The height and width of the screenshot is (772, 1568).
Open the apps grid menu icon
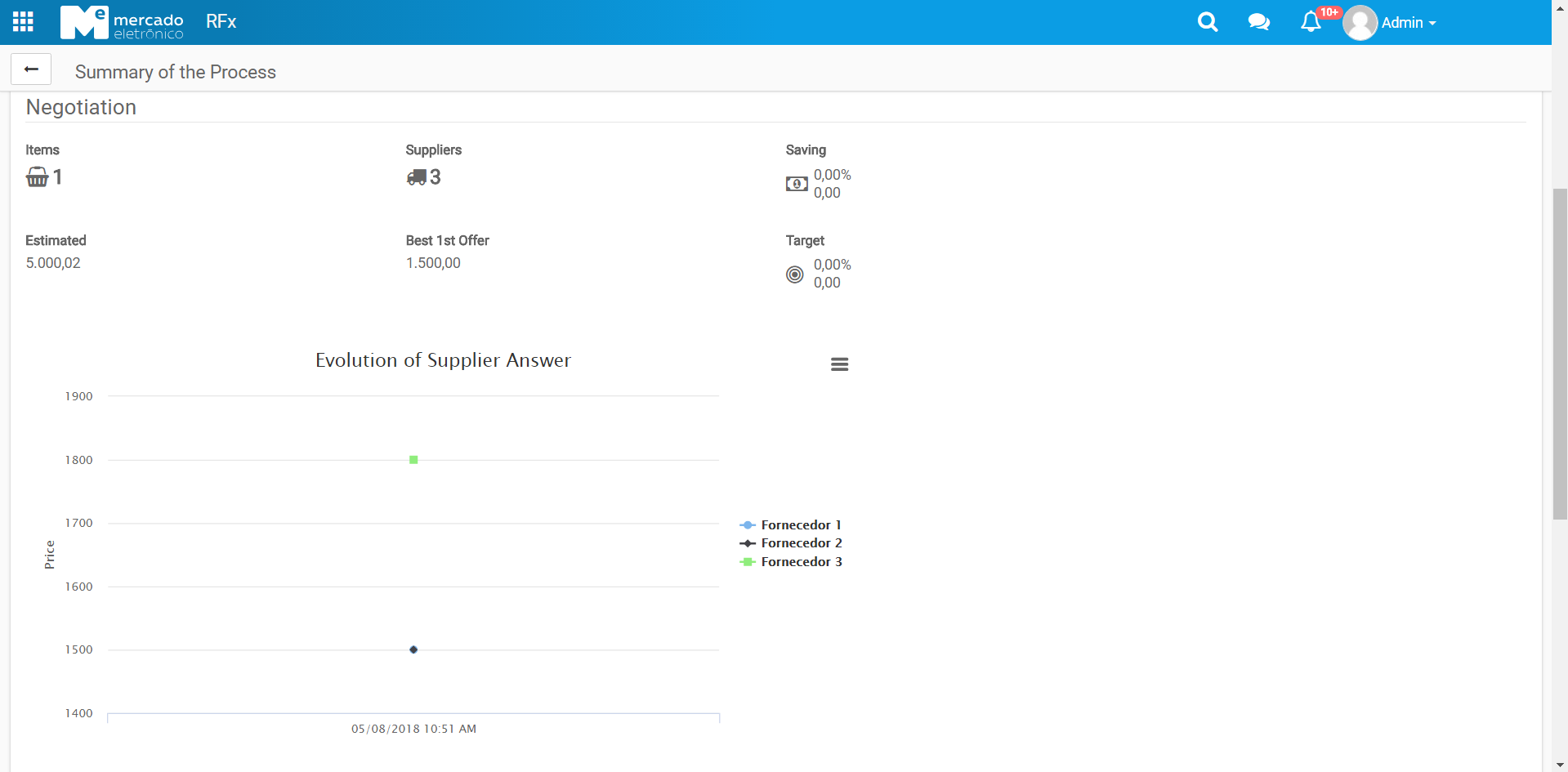tap(23, 22)
